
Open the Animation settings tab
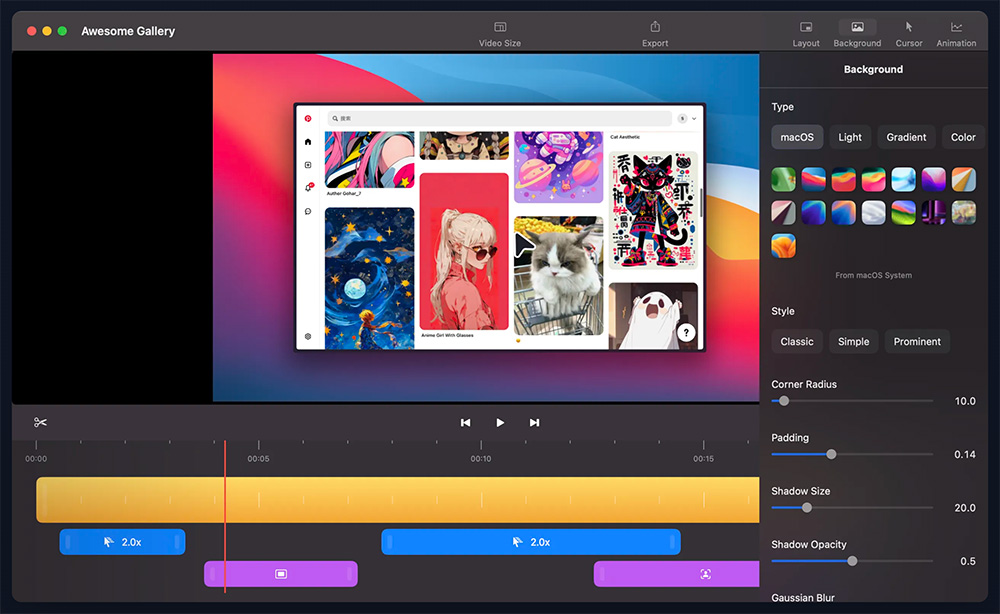pos(956,34)
